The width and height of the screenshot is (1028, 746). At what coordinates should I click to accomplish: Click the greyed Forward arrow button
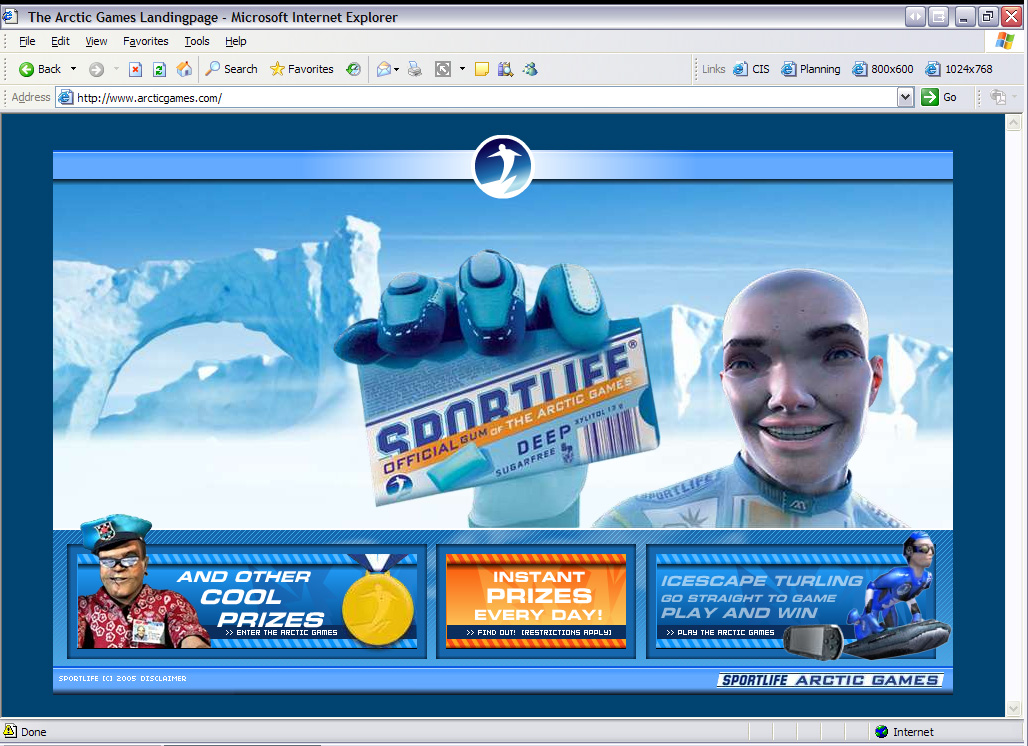pyautogui.click(x=96, y=69)
